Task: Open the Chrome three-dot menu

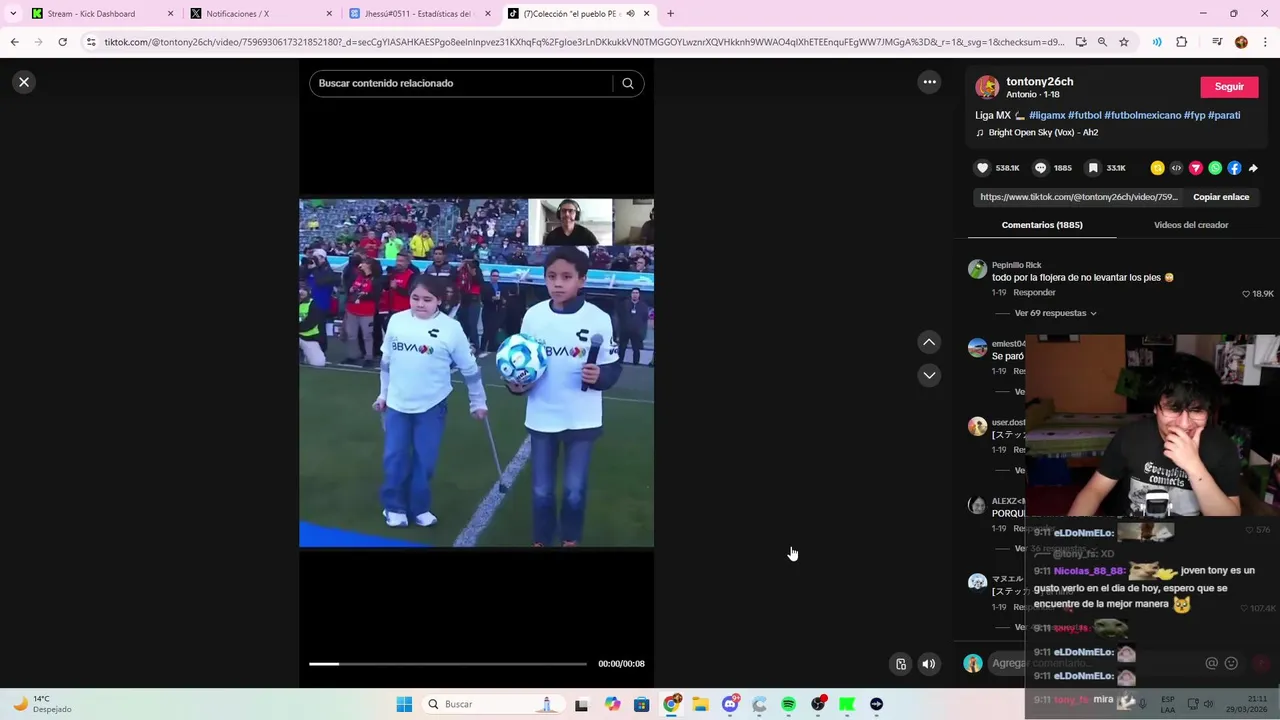Action: (1265, 42)
